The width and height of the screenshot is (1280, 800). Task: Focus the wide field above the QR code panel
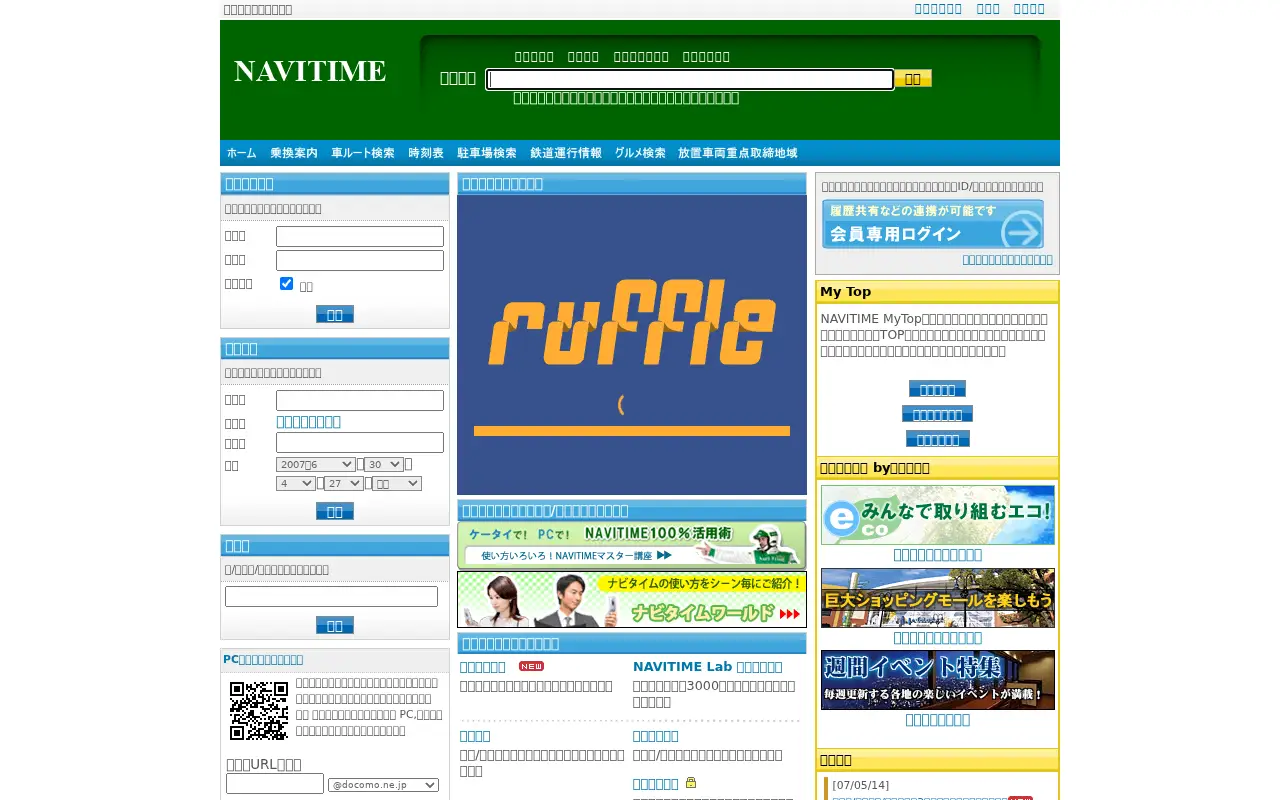[x=331, y=597]
